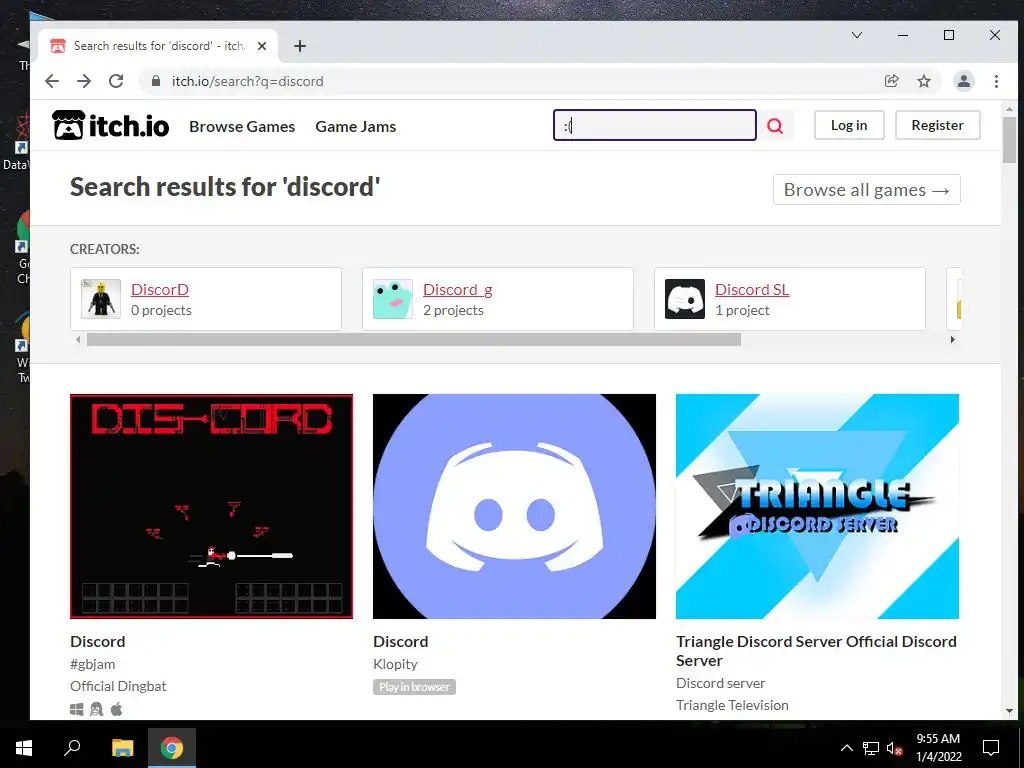1024x768 pixels.
Task: Click the itch.io search input field
Action: pos(655,125)
